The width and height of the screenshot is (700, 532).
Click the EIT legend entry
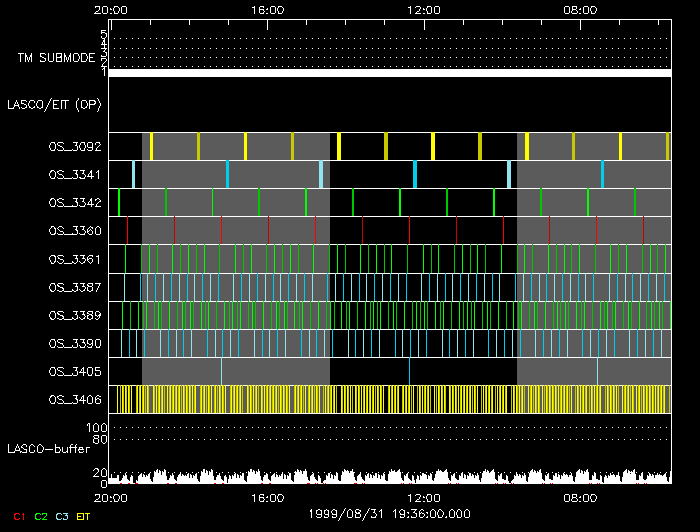[83, 516]
